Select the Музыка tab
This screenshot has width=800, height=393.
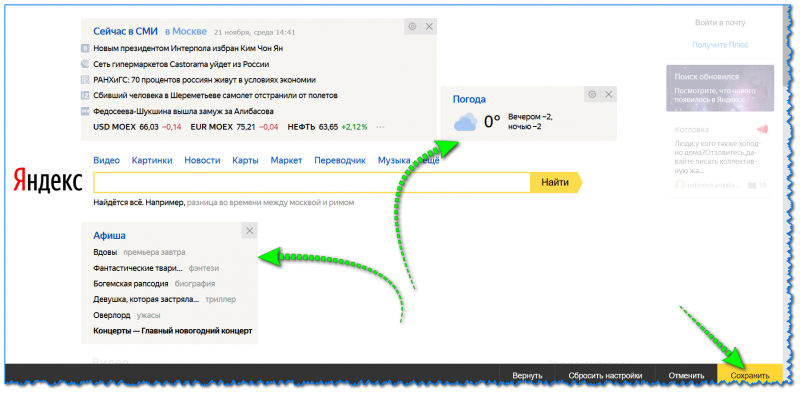click(x=394, y=160)
